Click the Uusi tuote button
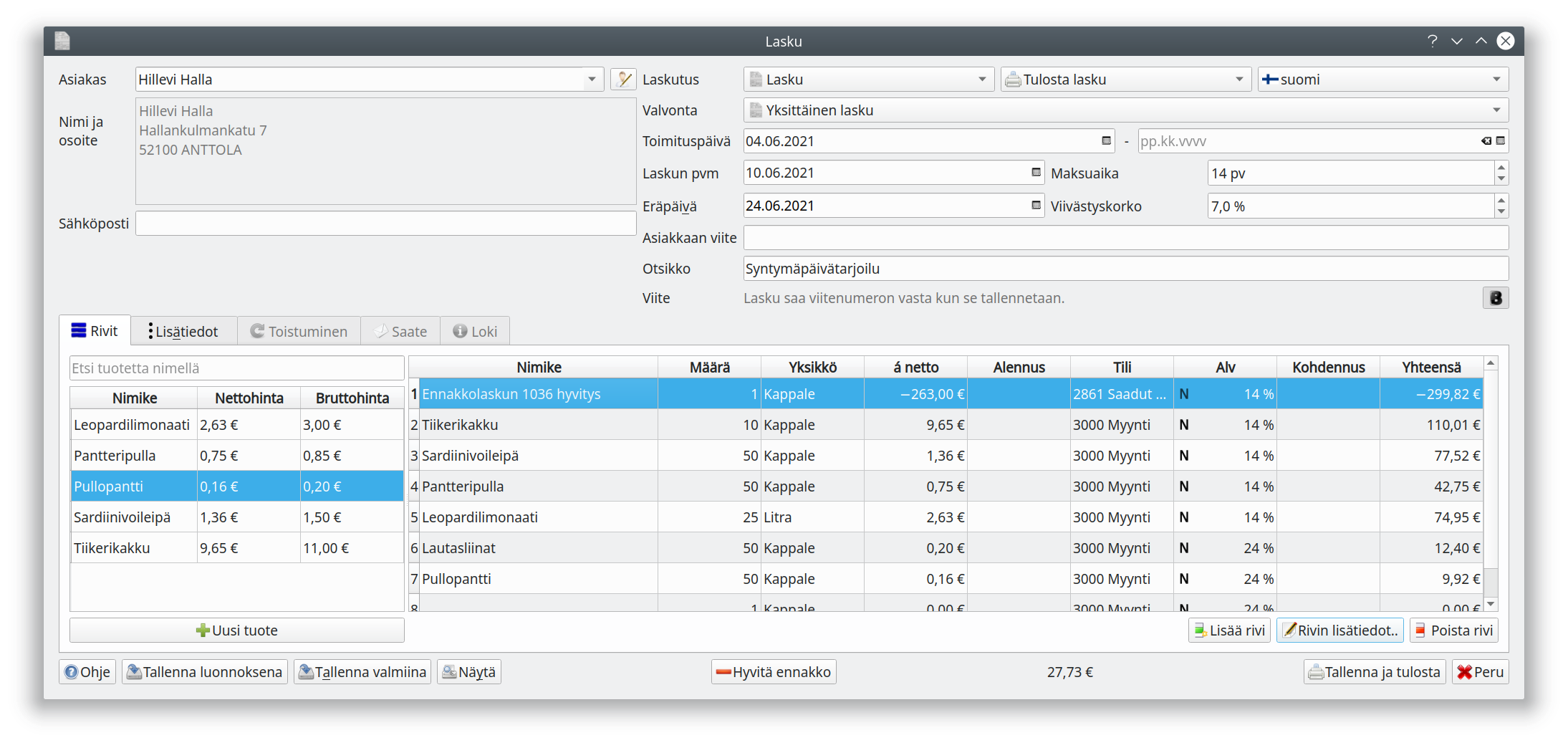The image size is (1568, 743). (237, 631)
